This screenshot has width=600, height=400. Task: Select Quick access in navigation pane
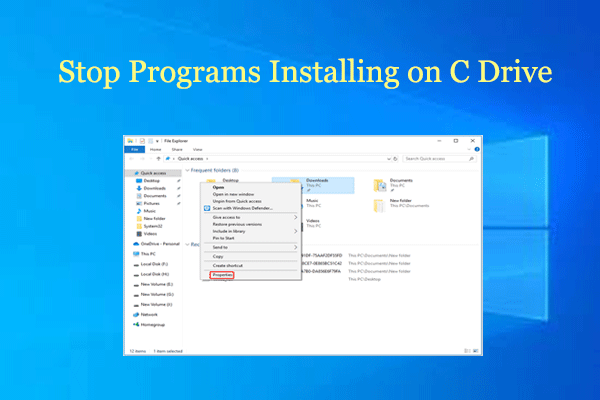(153, 173)
